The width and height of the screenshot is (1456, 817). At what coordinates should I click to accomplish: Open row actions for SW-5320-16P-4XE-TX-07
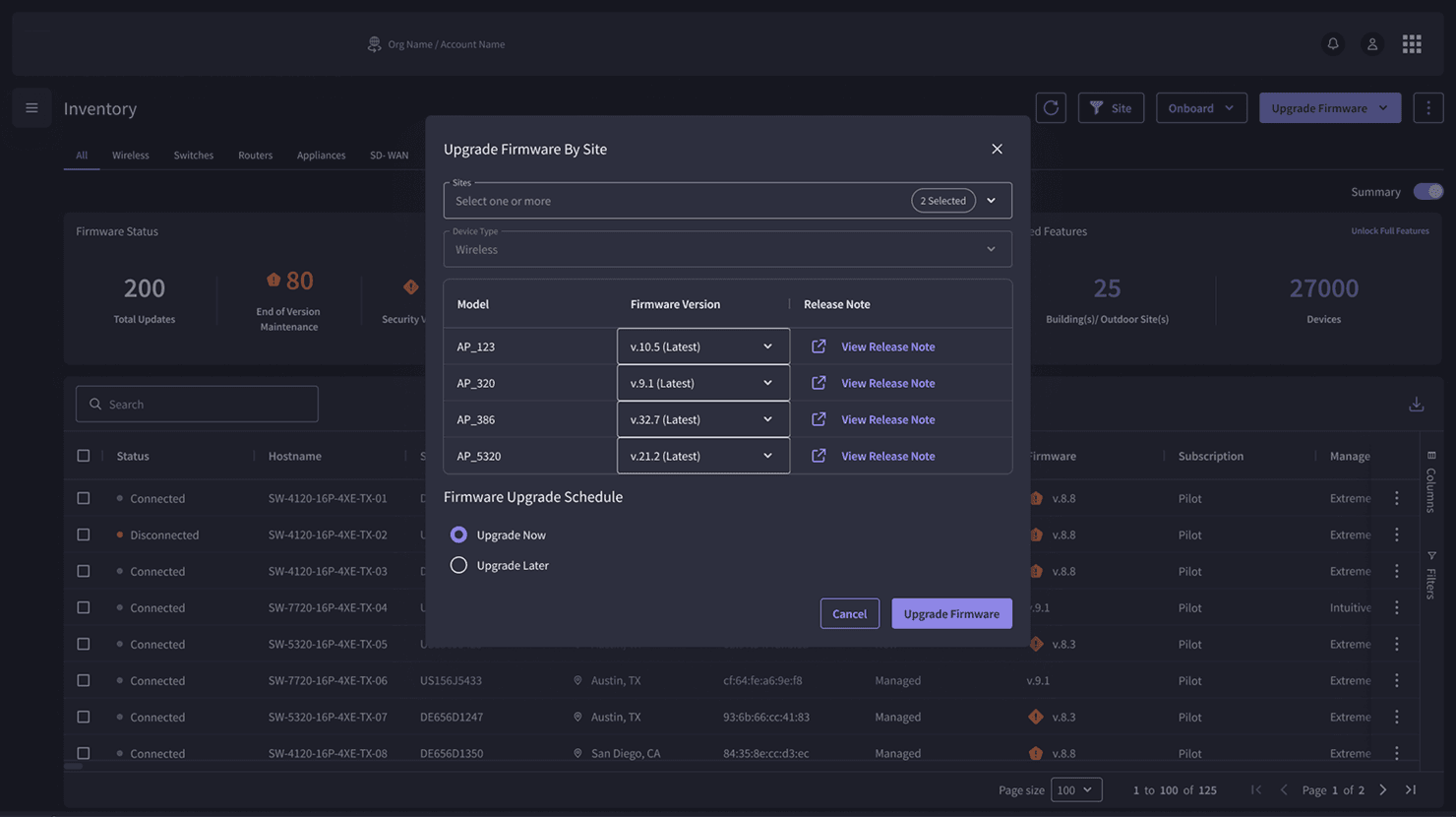coord(1396,717)
